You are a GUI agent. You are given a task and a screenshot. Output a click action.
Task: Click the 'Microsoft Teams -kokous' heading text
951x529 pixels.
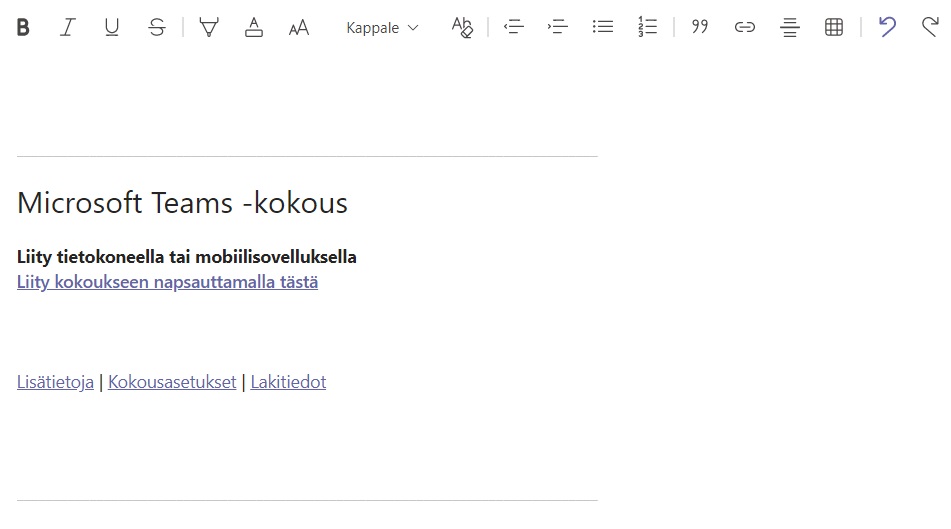point(182,204)
